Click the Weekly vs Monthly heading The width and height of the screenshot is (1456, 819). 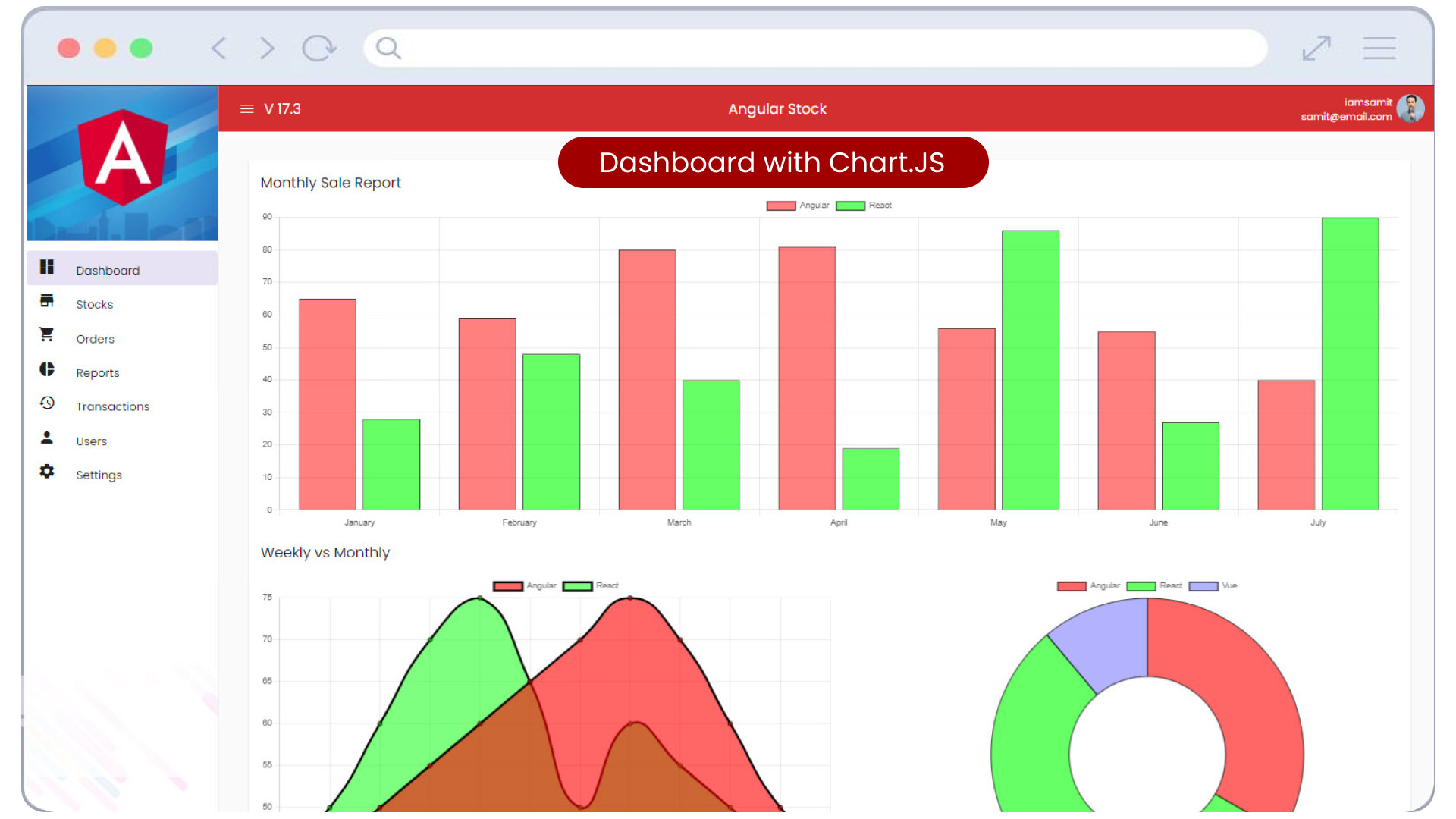tap(325, 553)
